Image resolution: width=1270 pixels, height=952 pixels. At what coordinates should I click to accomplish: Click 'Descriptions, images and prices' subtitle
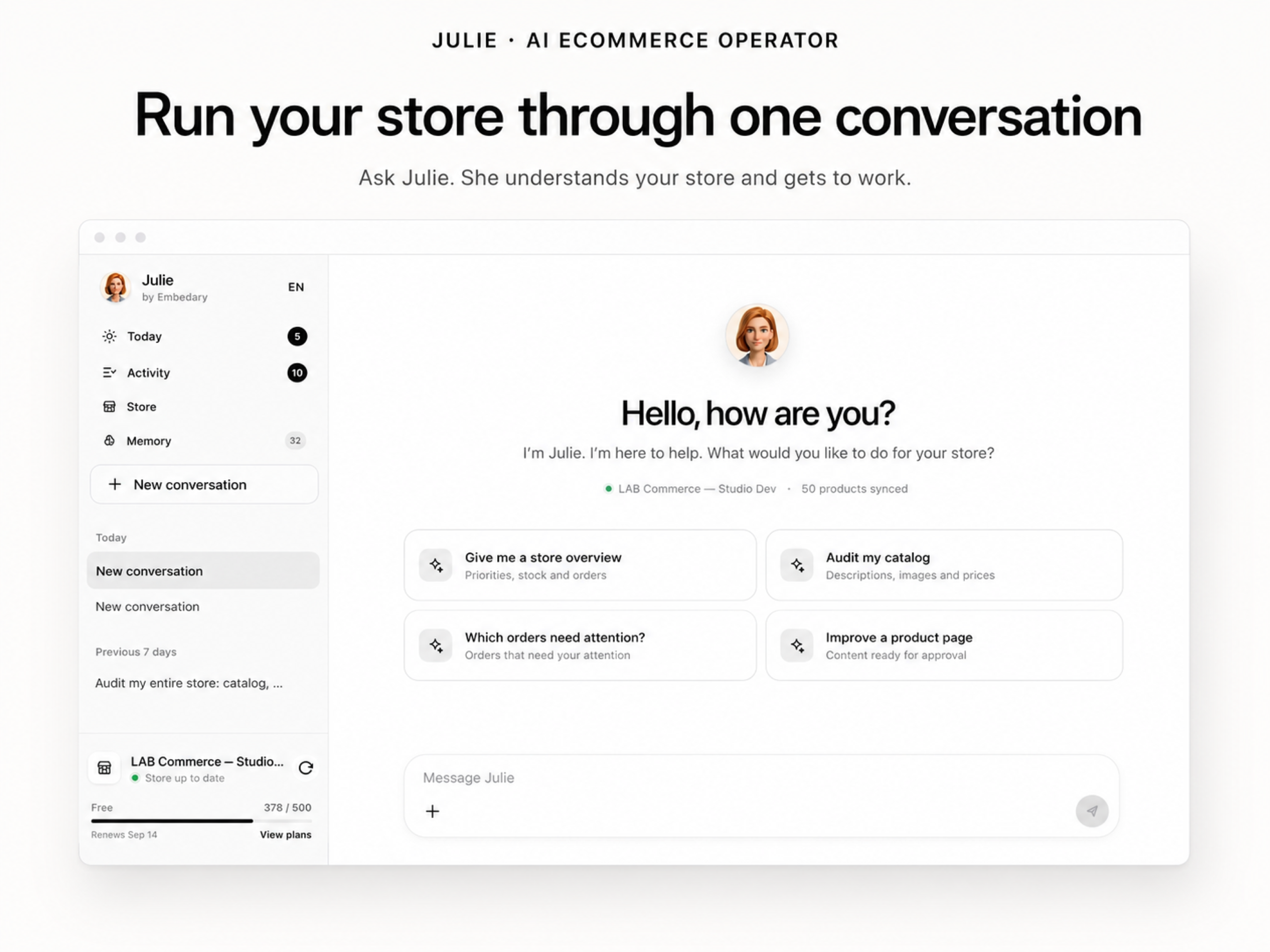tap(910, 575)
